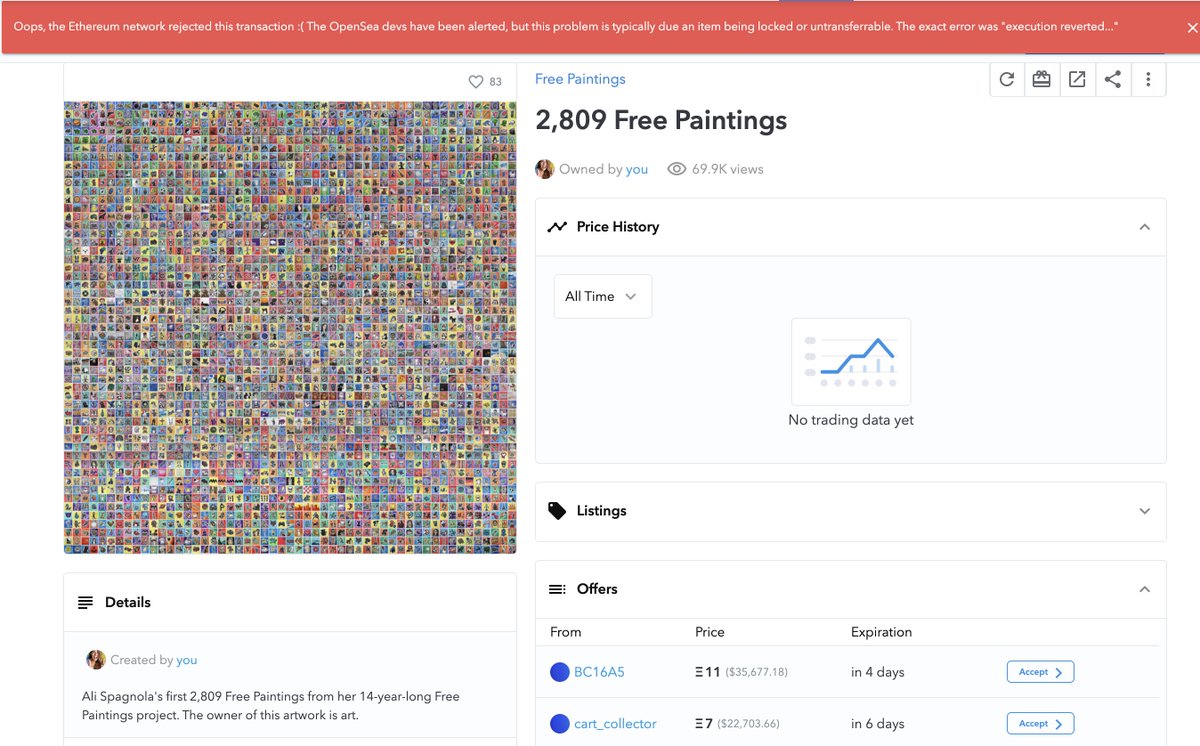Open the external link icon
1200x746 pixels.
pos(1077,80)
